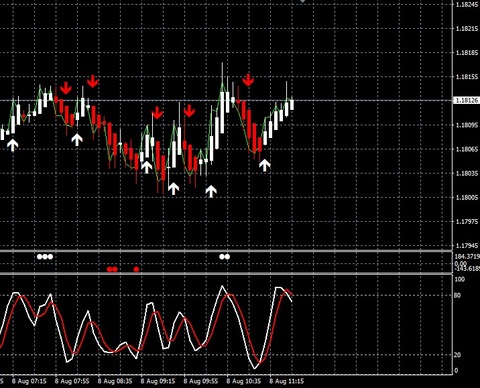Image resolution: width=480 pixels, height=388 pixels.
Task: Click the stochastic 80 level label
Action: 458,295
